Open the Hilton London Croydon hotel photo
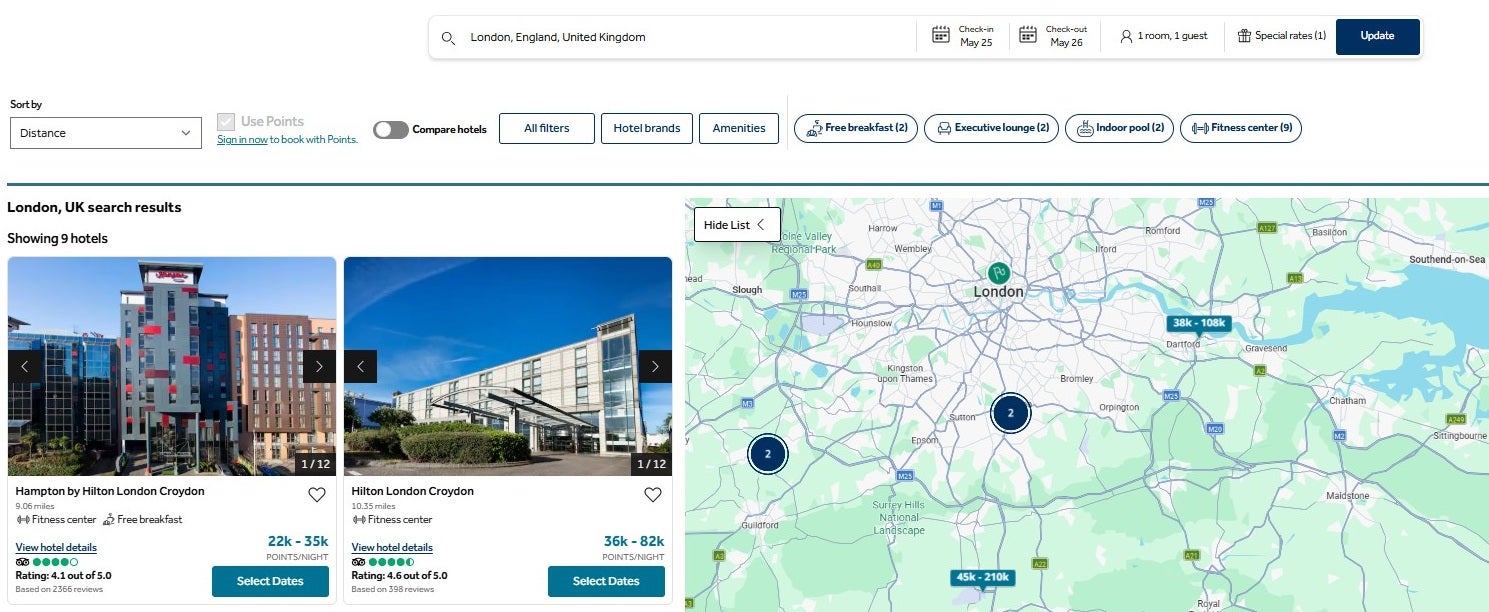The height and width of the screenshot is (612, 1489). point(508,367)
